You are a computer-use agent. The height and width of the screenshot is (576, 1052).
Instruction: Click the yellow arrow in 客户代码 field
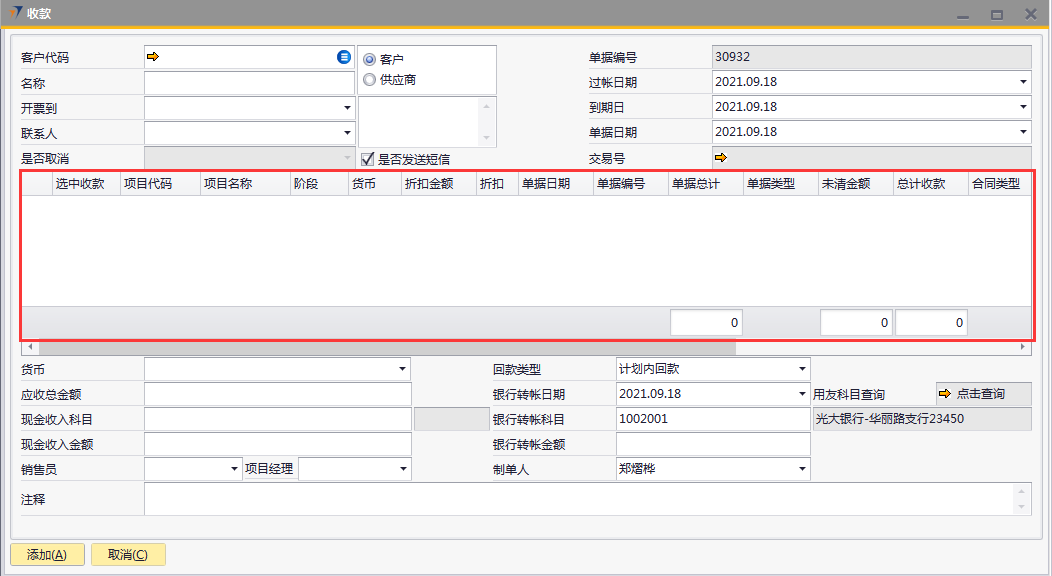[153, 57]
